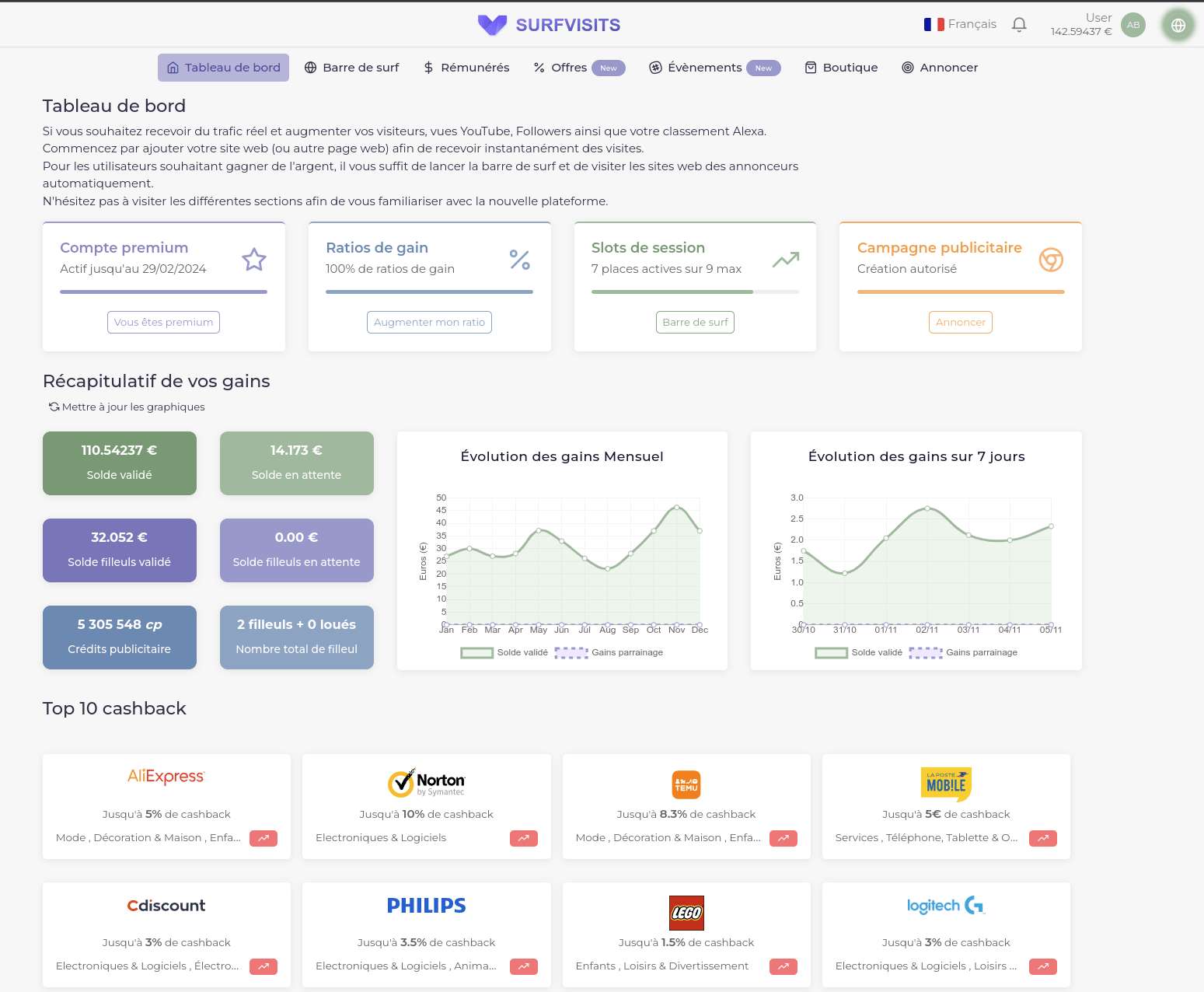Open the AB user avatar menu
Screen dimensions: 1204x992
[x=1133, y=25]
